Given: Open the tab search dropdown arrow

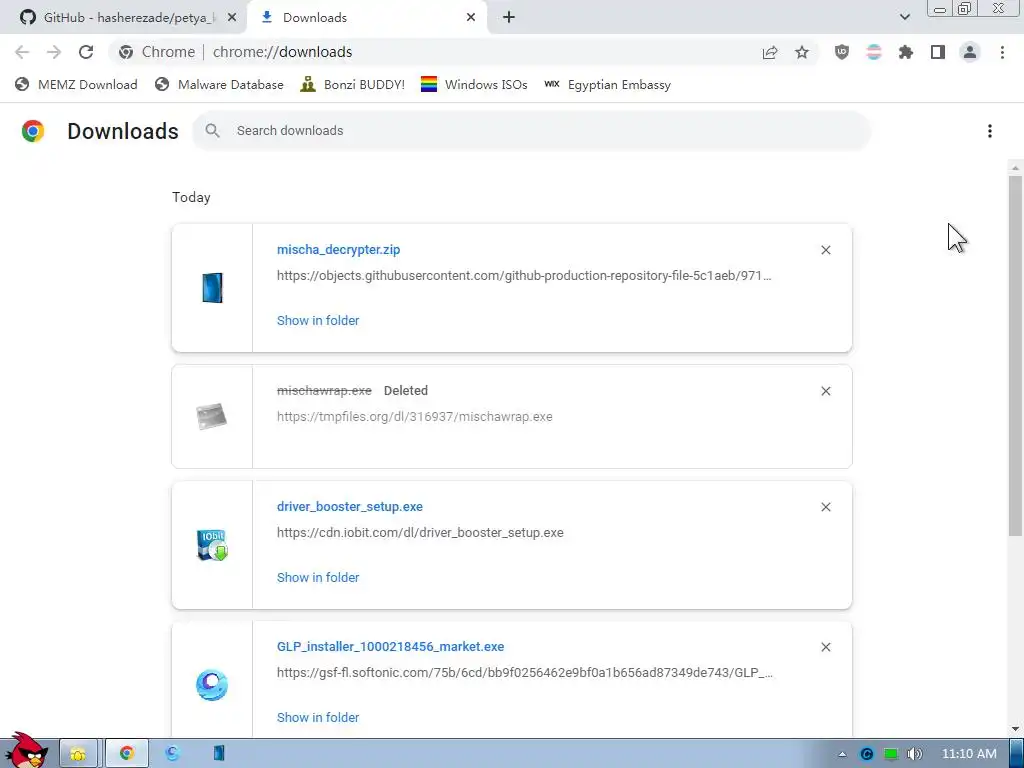Looking at the screenshot, I should 904,17.
